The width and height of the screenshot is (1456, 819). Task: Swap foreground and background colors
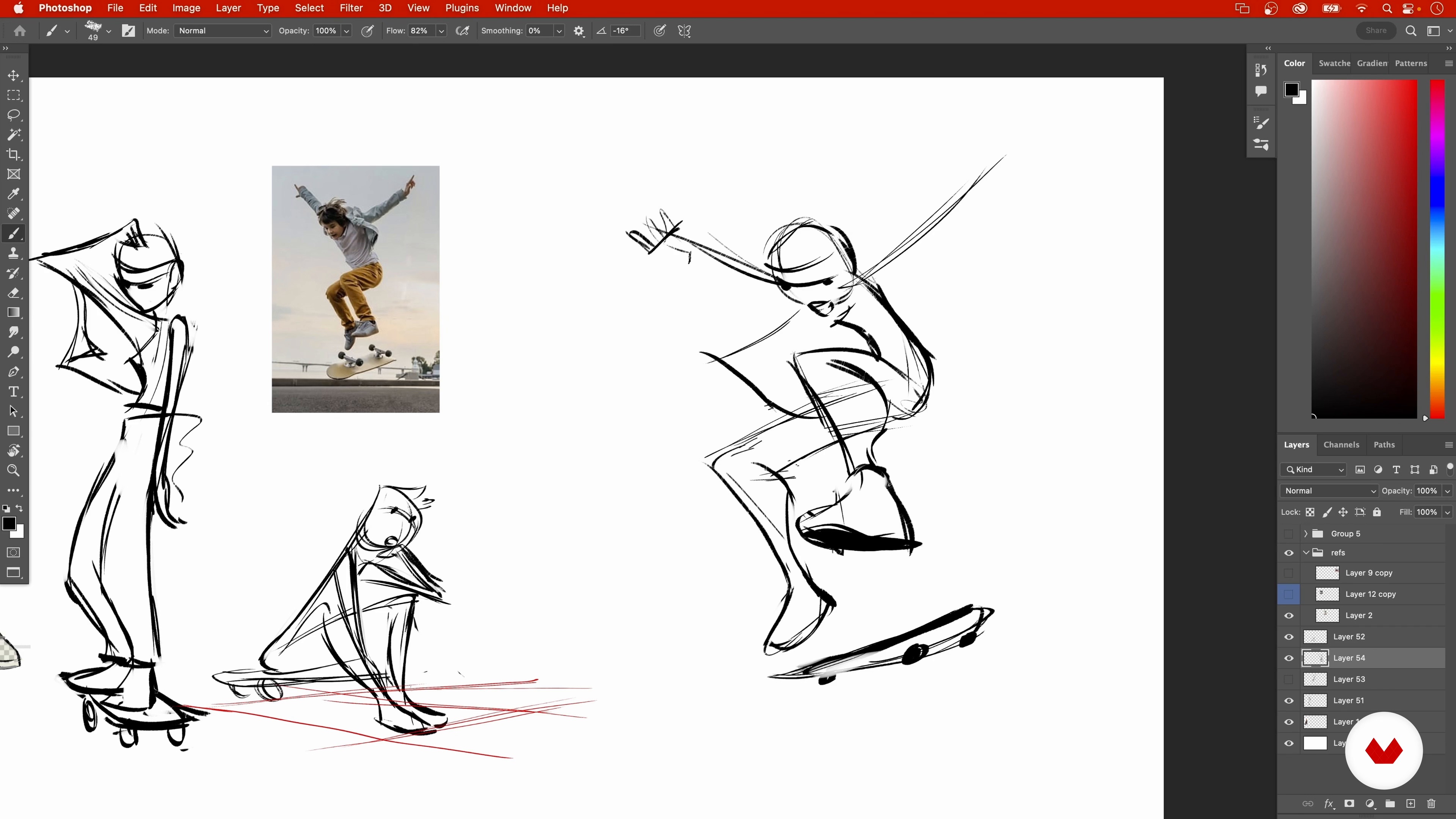[19, 508]
